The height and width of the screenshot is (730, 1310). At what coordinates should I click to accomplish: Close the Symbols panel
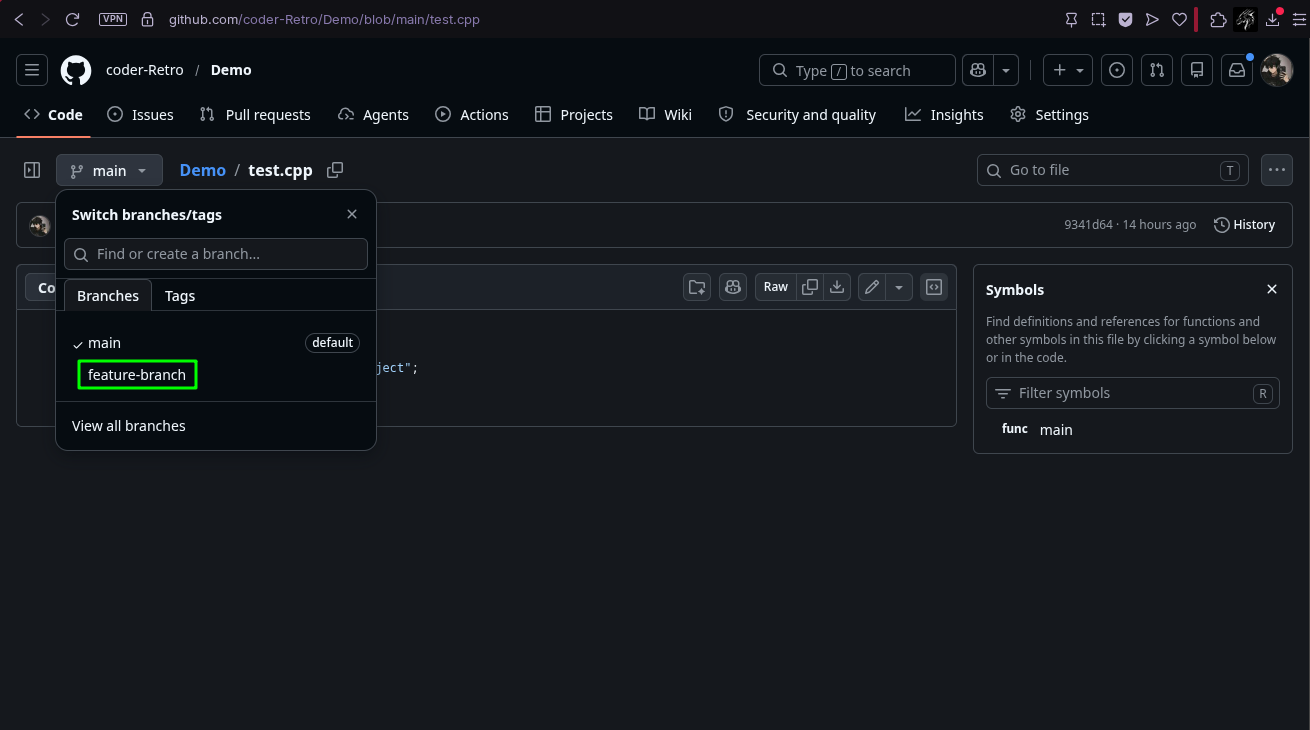coord(1272,289)
